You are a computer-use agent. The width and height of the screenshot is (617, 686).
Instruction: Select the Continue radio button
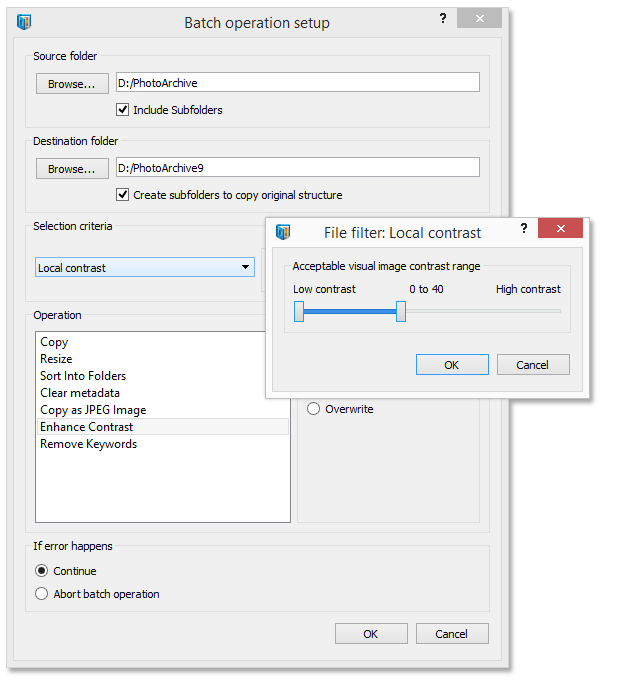tap(42, 570)
